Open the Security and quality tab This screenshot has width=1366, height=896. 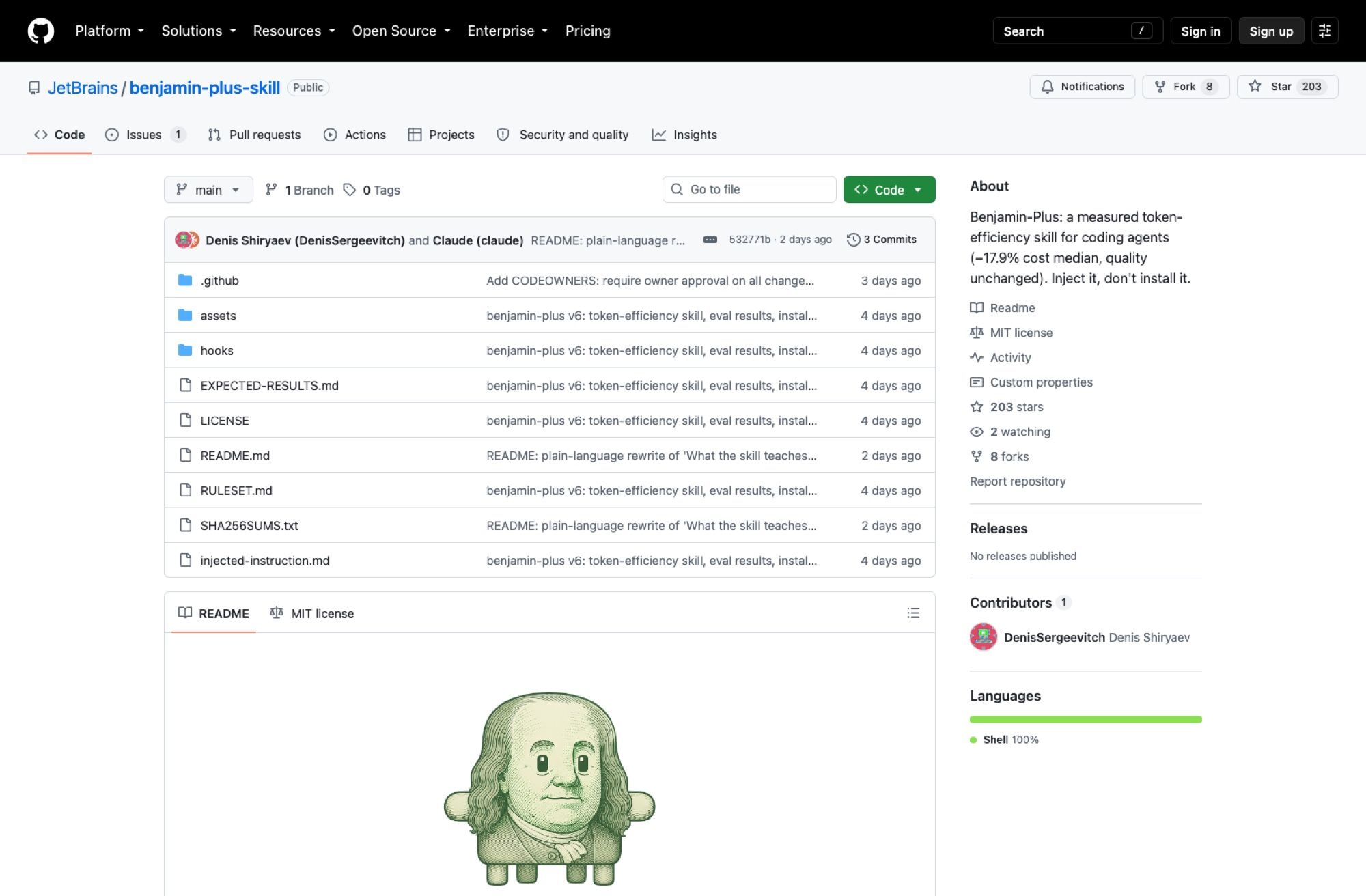[562, 135]
